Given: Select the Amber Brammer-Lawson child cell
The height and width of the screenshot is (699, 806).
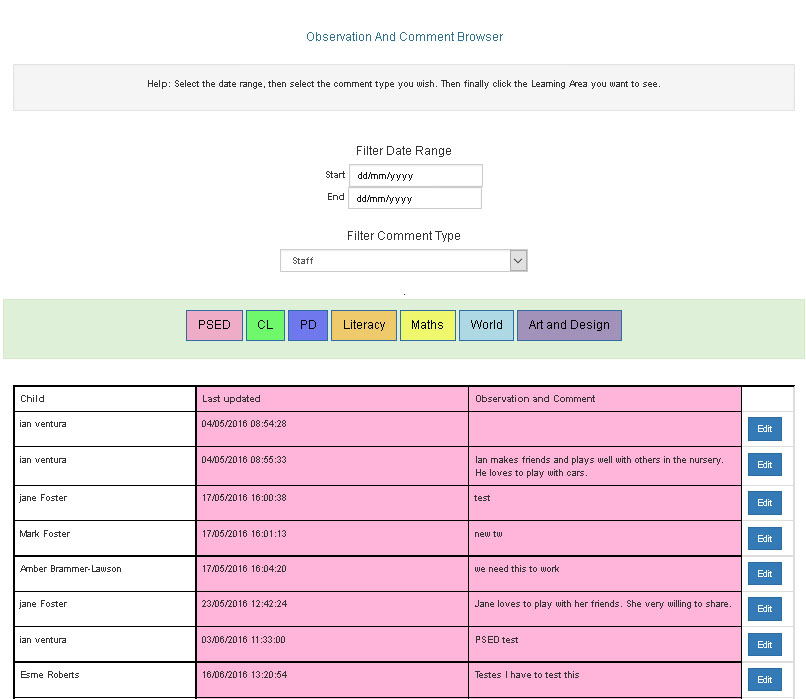Looking at the screenshot, I should click(105, 574).
